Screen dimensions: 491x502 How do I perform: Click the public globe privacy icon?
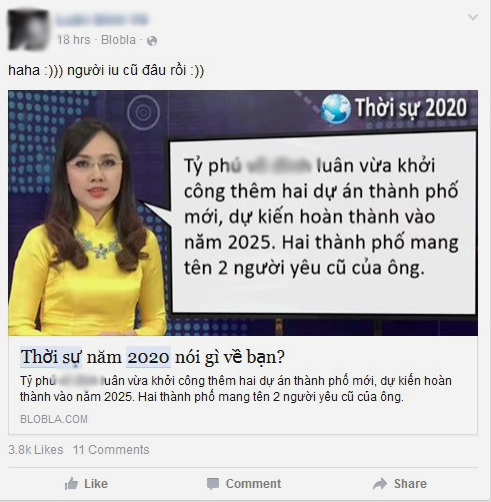click(152, 41)
